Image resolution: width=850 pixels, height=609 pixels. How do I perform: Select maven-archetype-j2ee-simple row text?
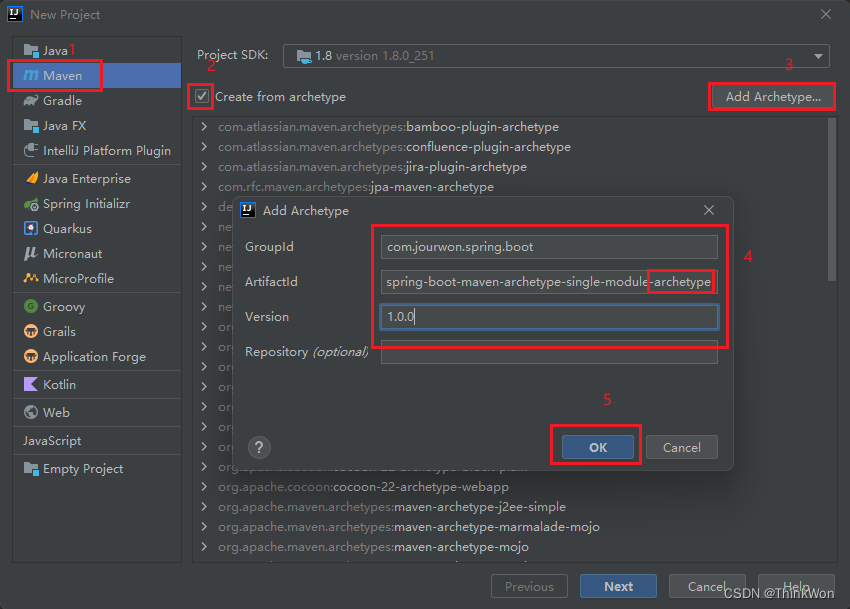[480, 507]
